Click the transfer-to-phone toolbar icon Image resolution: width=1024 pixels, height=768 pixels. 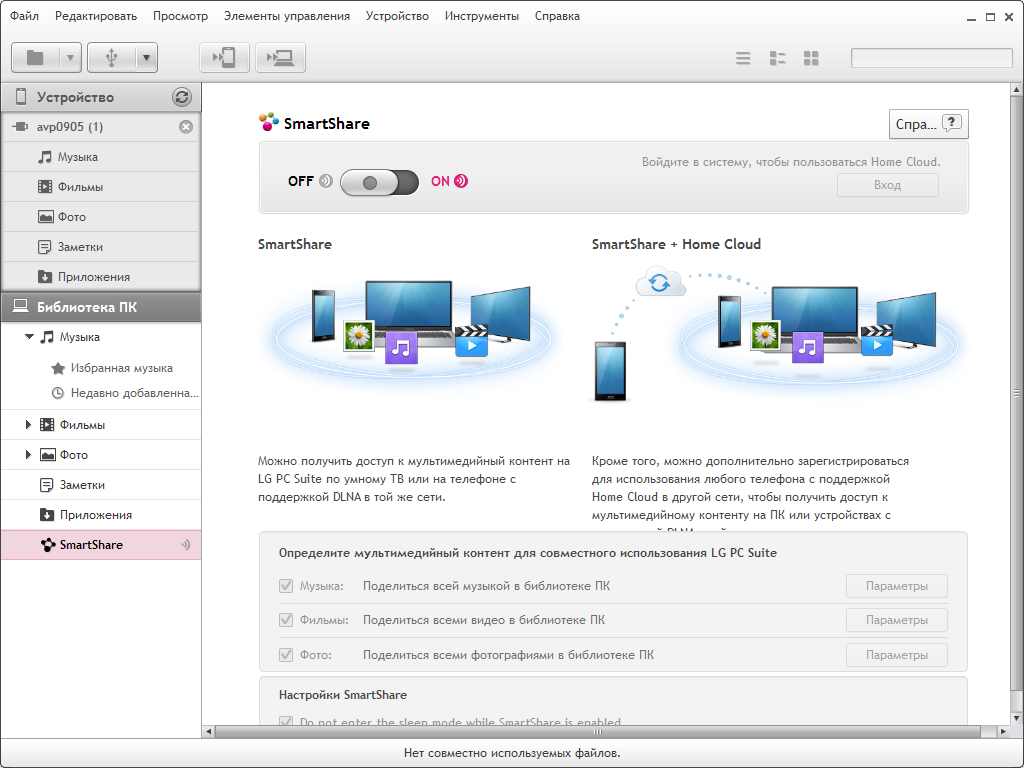click(x=224, y=58)
